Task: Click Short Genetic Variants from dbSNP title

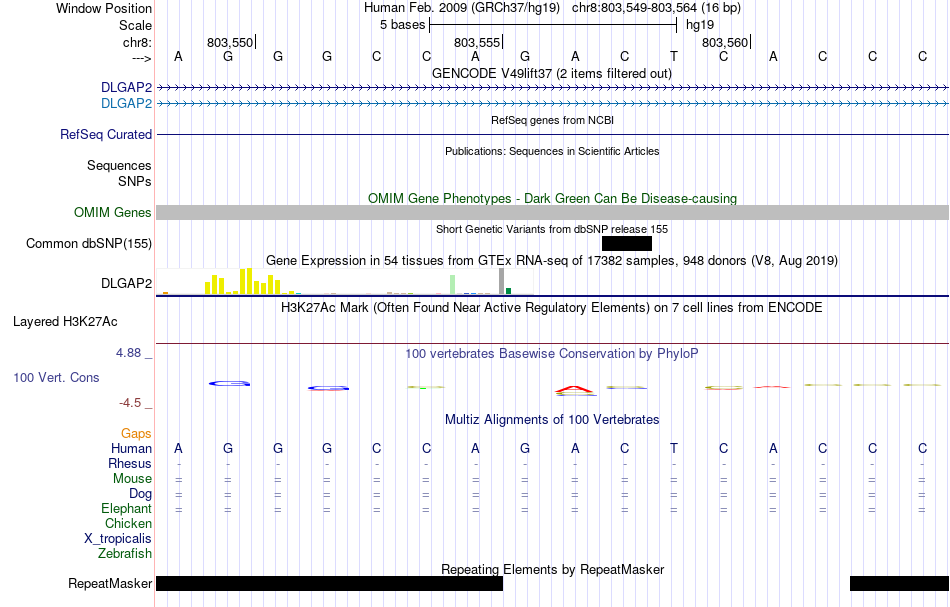Action: coord(552,229)
